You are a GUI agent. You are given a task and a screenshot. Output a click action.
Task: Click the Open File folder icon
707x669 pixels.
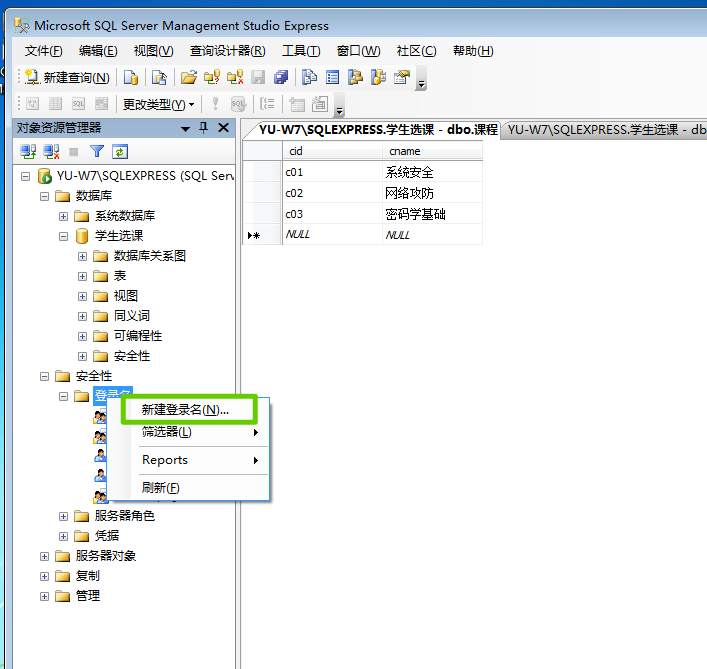pos(188,78)
